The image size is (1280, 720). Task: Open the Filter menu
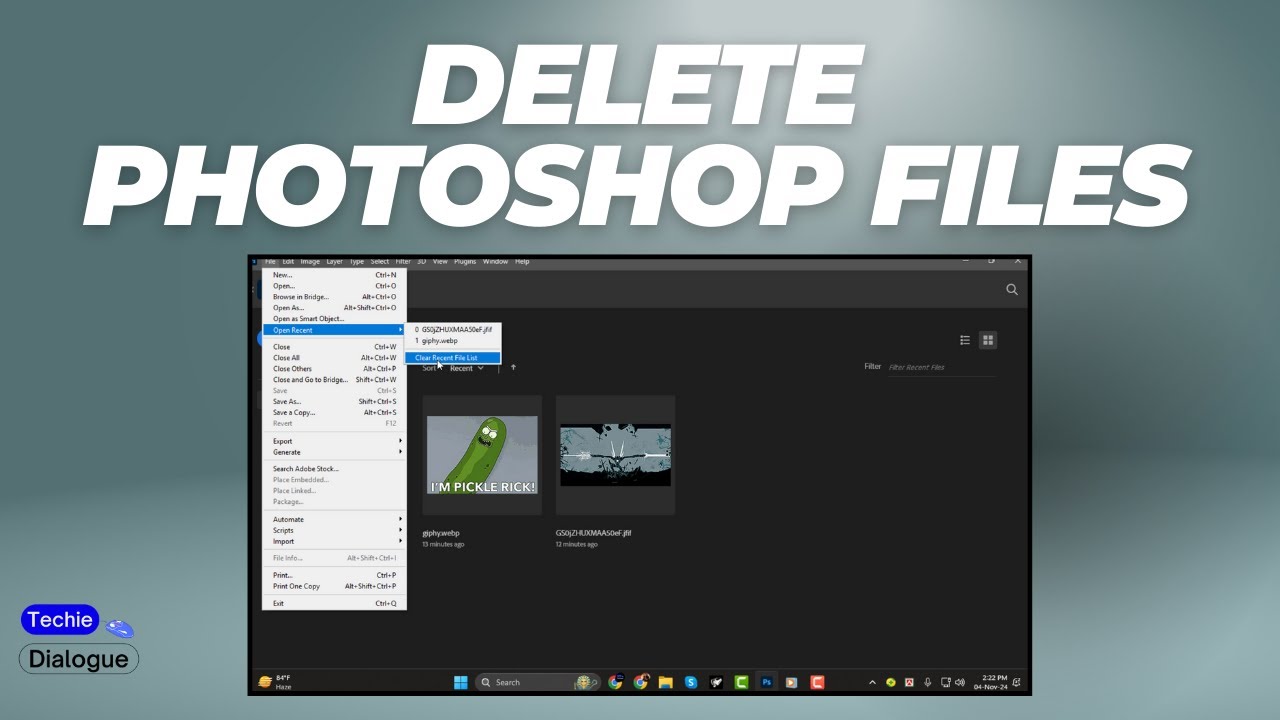(x=403, y=262)
